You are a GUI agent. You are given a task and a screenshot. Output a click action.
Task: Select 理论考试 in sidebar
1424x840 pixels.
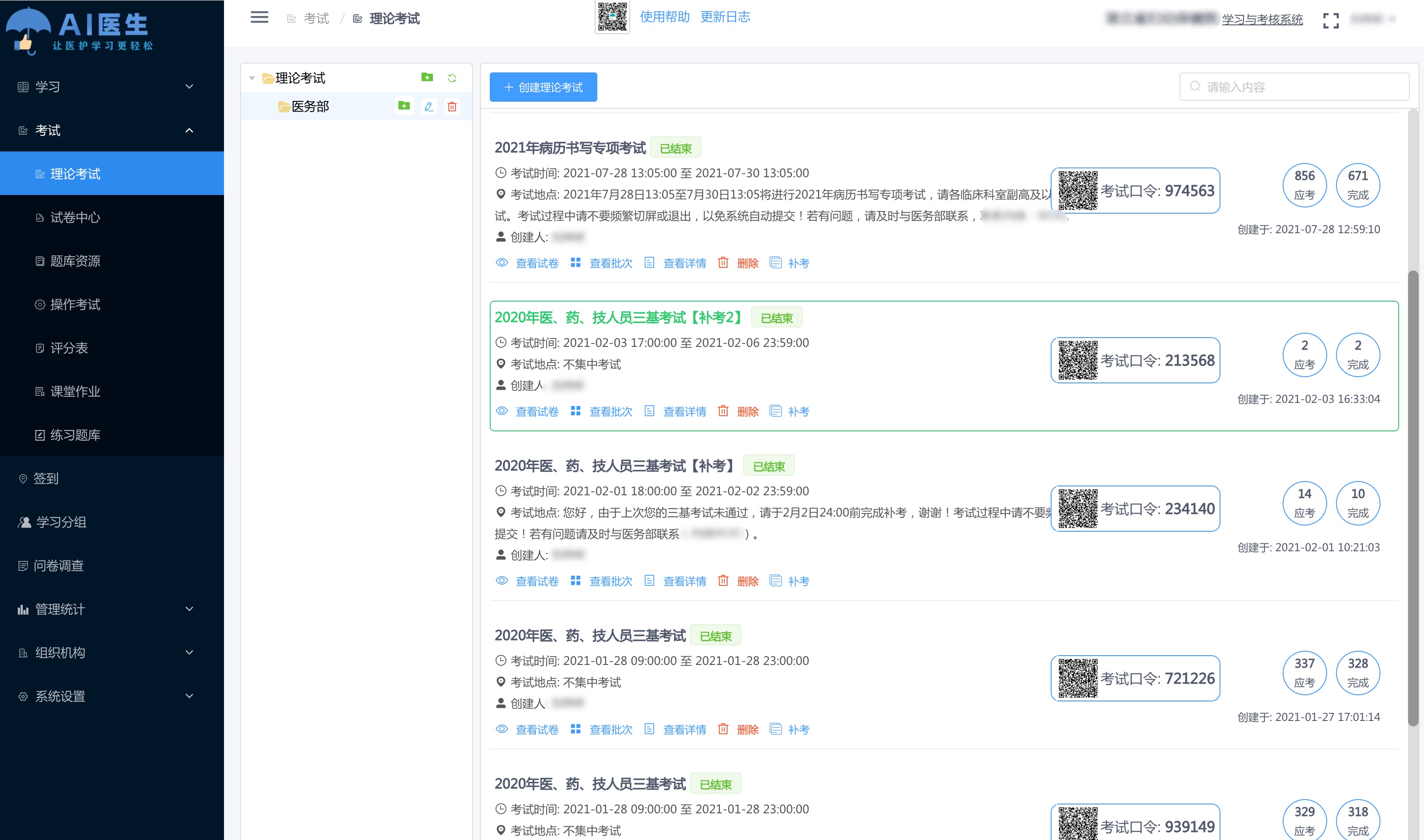point(112,174)
